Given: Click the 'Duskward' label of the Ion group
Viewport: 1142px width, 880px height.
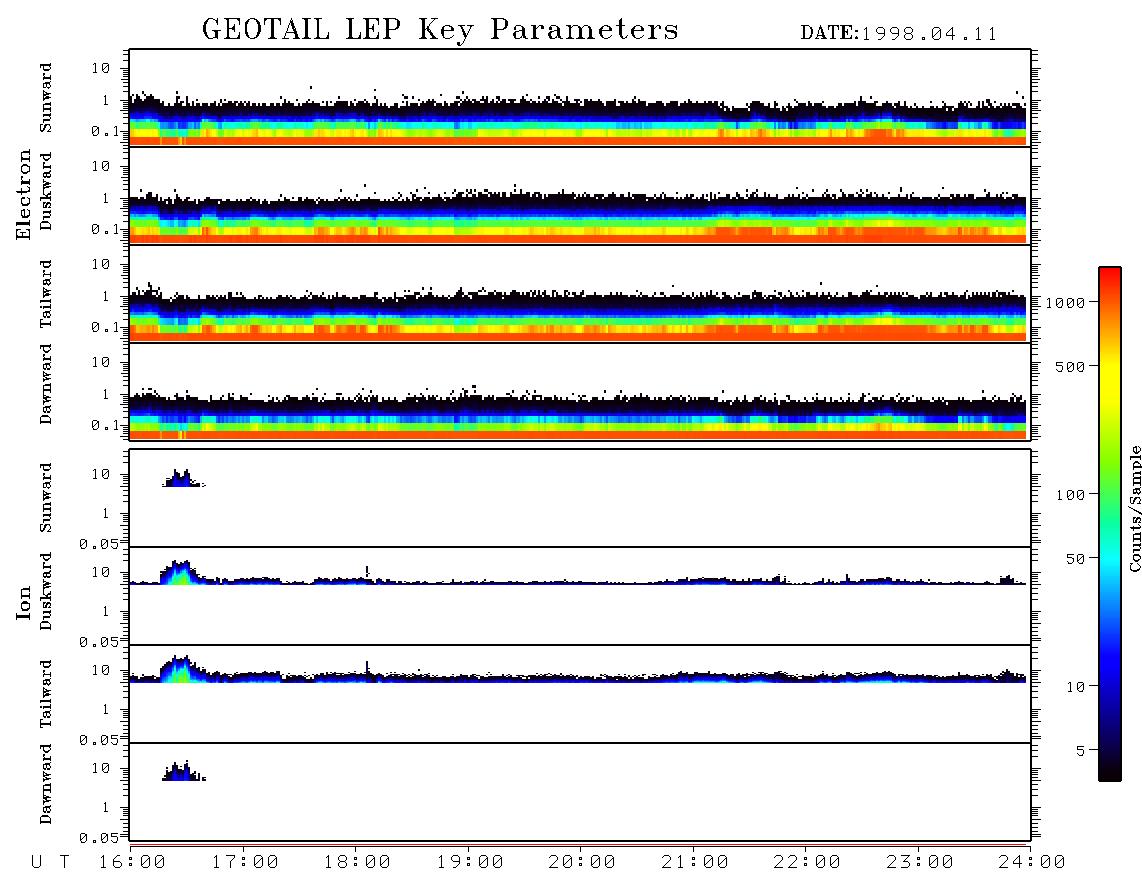Looking at the screenshot, I should click(x=46, y=592).
